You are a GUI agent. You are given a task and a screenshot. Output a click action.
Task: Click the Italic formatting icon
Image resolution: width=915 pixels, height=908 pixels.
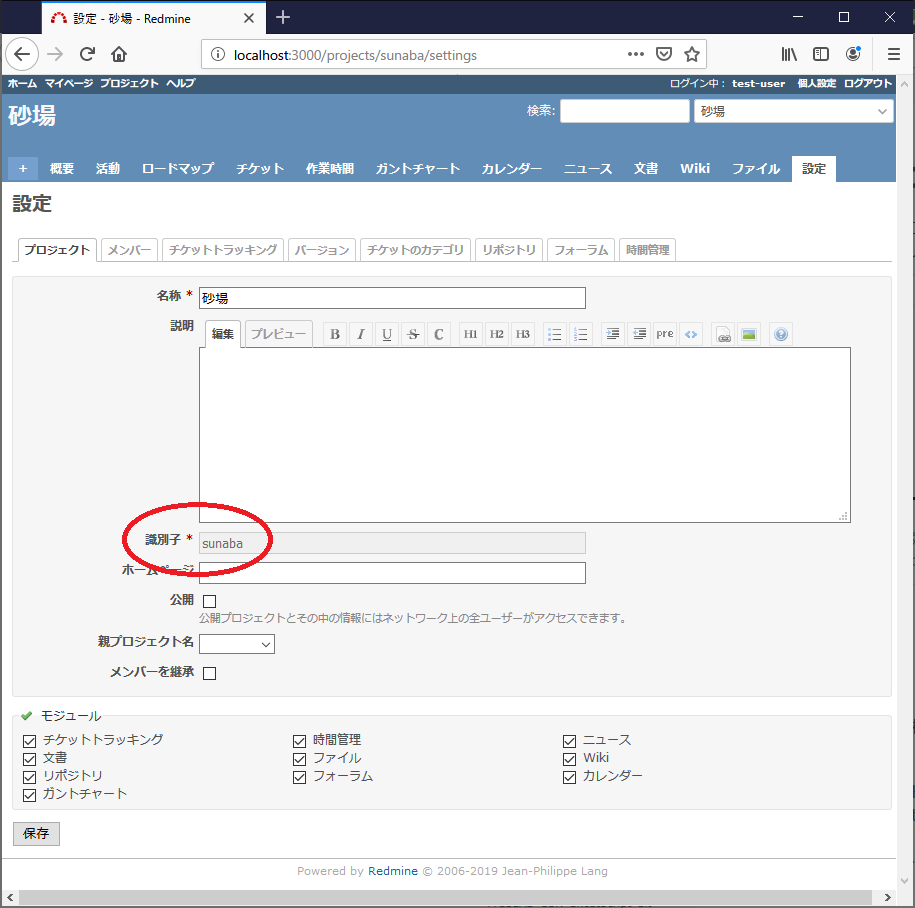coord(361,334)
